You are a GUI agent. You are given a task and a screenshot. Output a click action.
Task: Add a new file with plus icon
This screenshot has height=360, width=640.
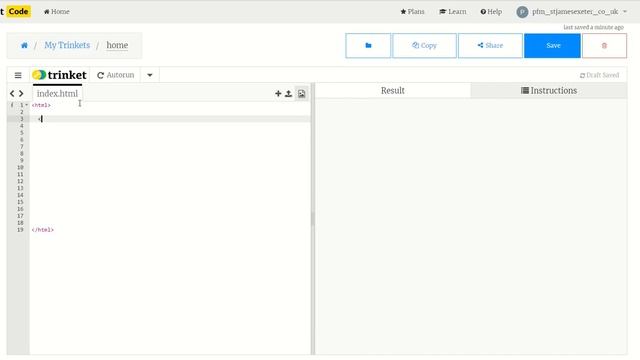278,93
